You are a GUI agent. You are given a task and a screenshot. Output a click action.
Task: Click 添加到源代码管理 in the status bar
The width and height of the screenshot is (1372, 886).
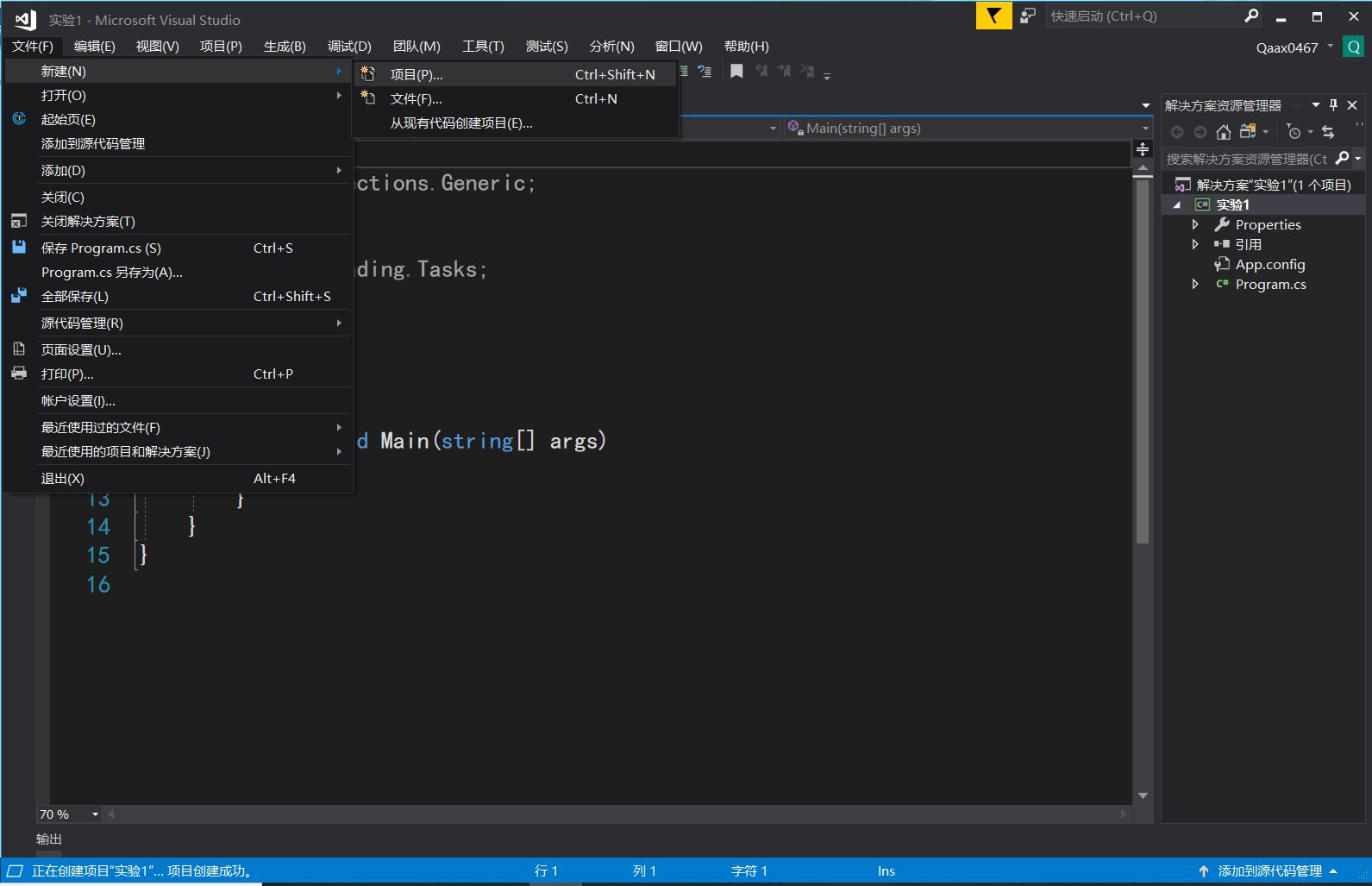pos(1269,871)
